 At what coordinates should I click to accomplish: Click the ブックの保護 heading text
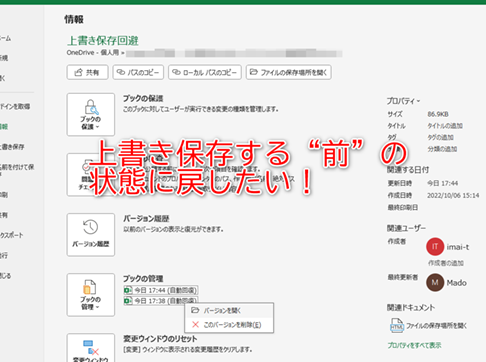143,99
